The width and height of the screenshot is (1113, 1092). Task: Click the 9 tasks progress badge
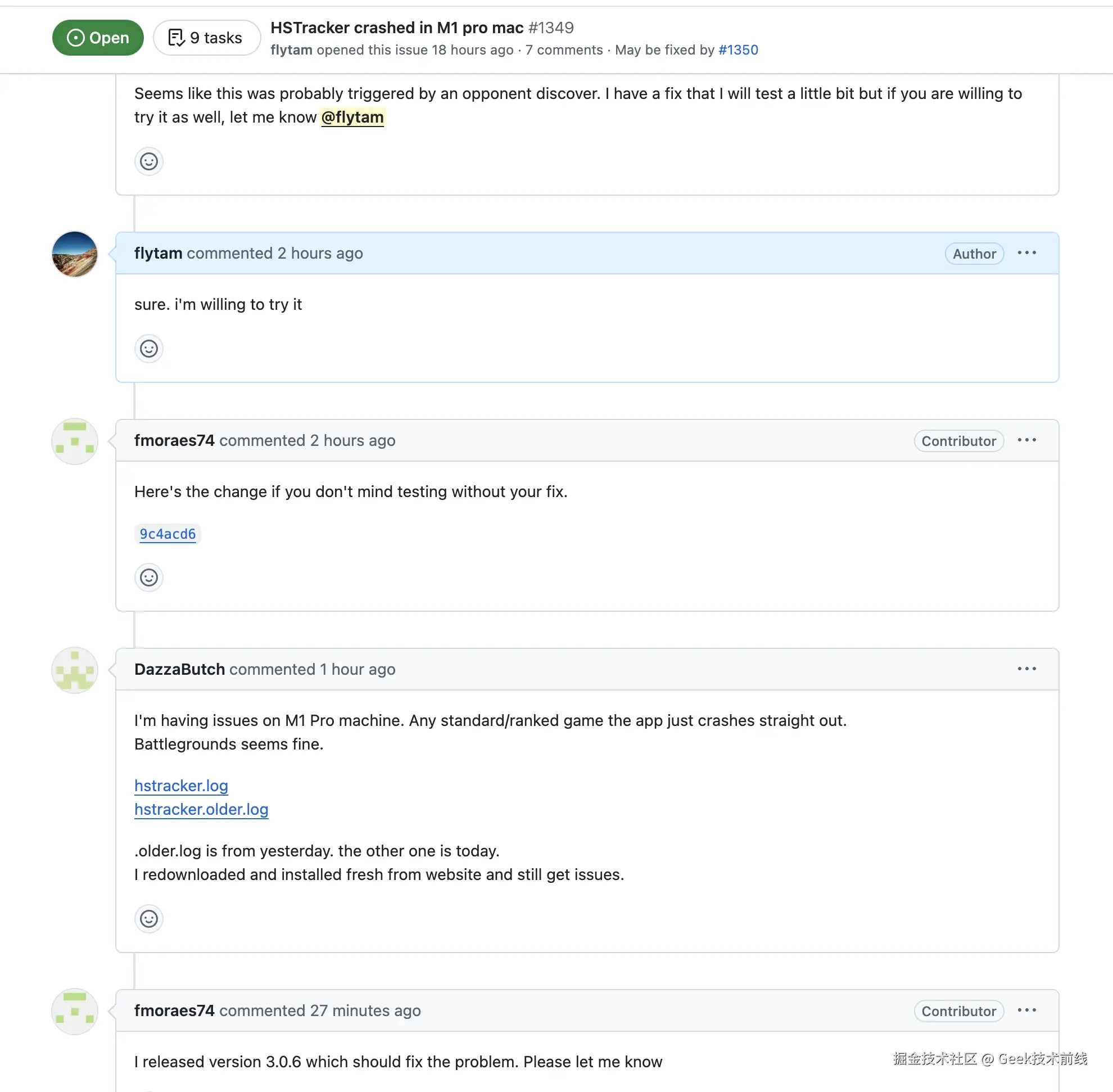[x=206, y=38]
